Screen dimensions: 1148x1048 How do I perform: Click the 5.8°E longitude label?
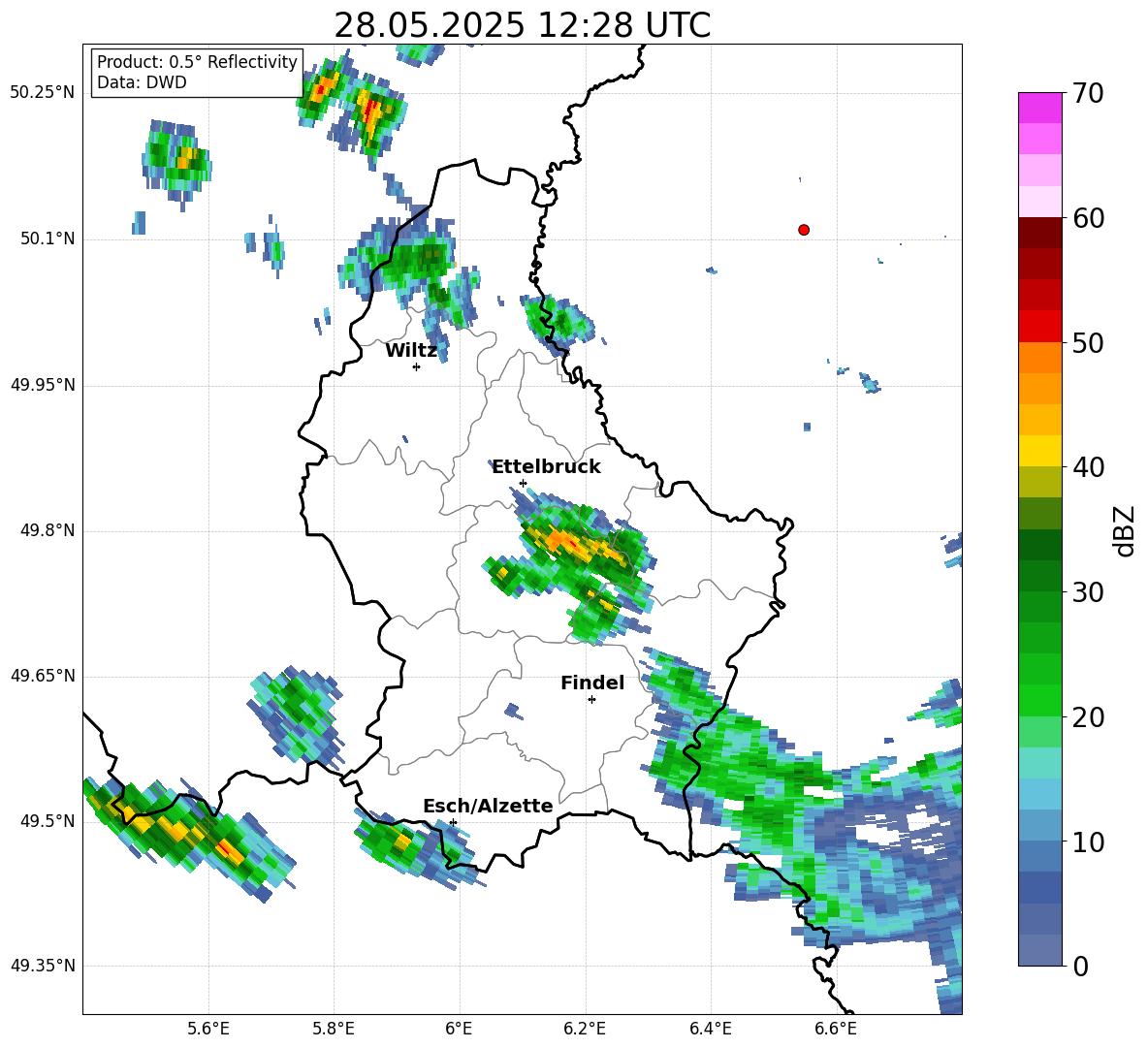(x=334, y=1029)
